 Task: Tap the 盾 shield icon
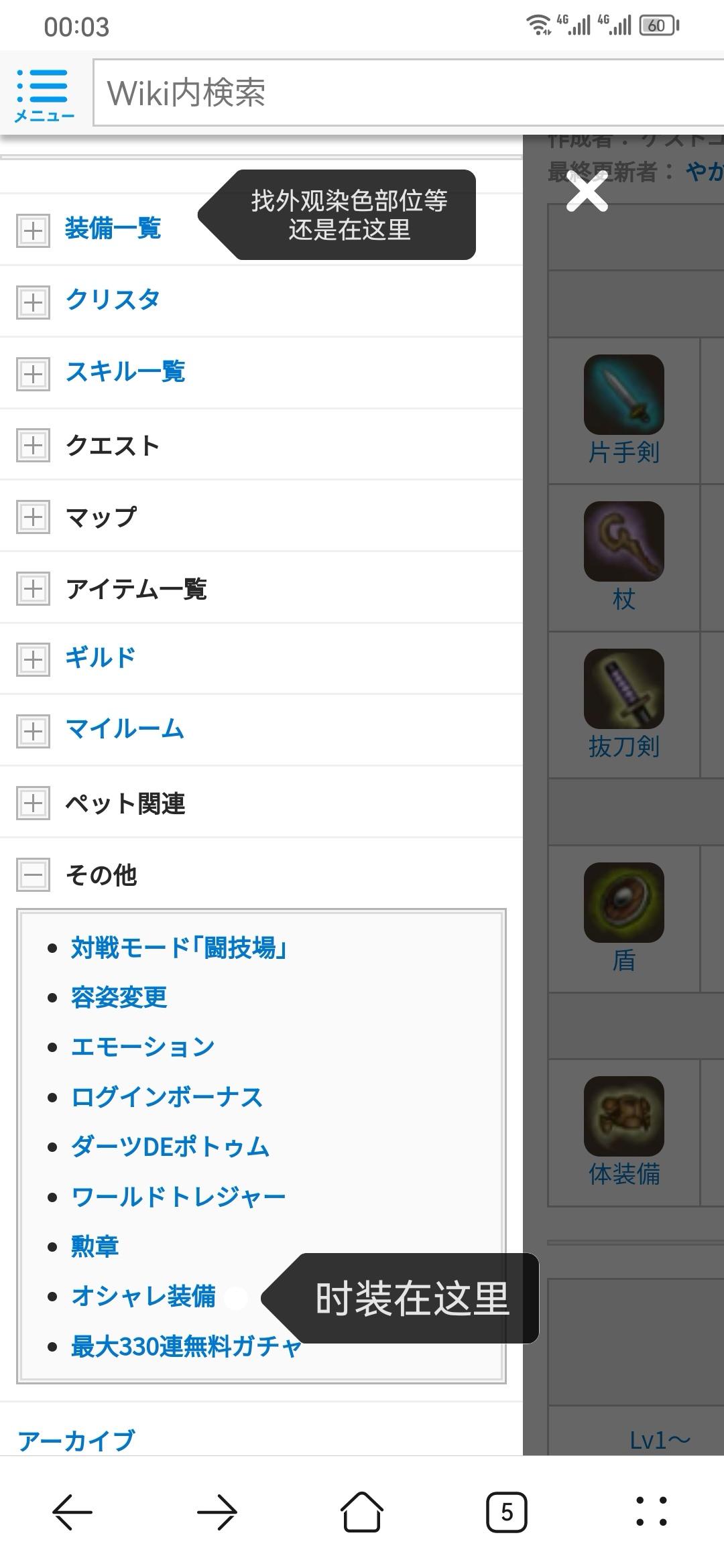[623, 903]
